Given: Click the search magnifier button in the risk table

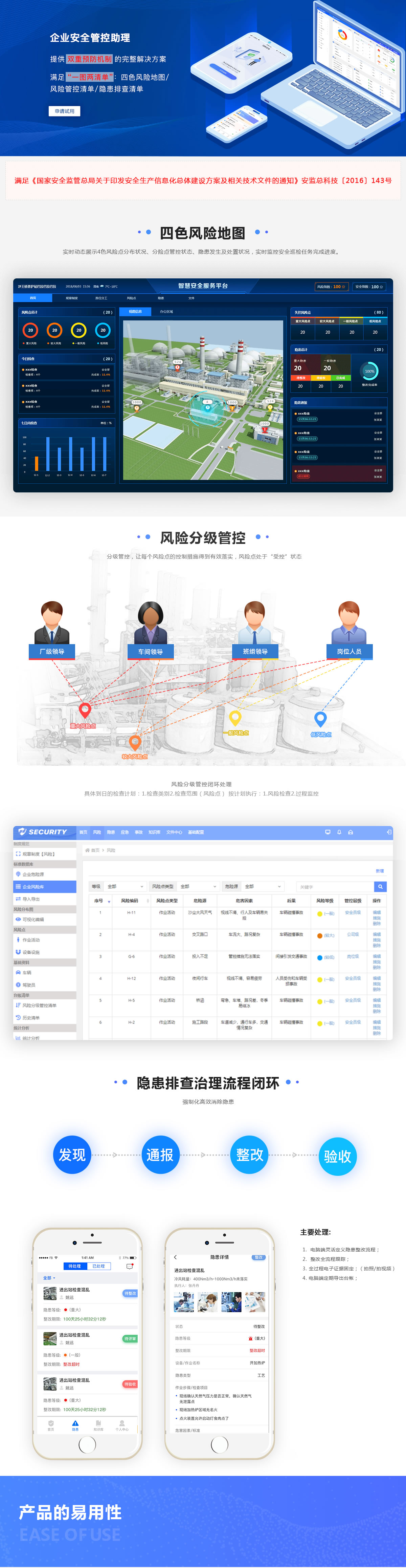Looking at the screenshot, I should (x=380, y=886).
